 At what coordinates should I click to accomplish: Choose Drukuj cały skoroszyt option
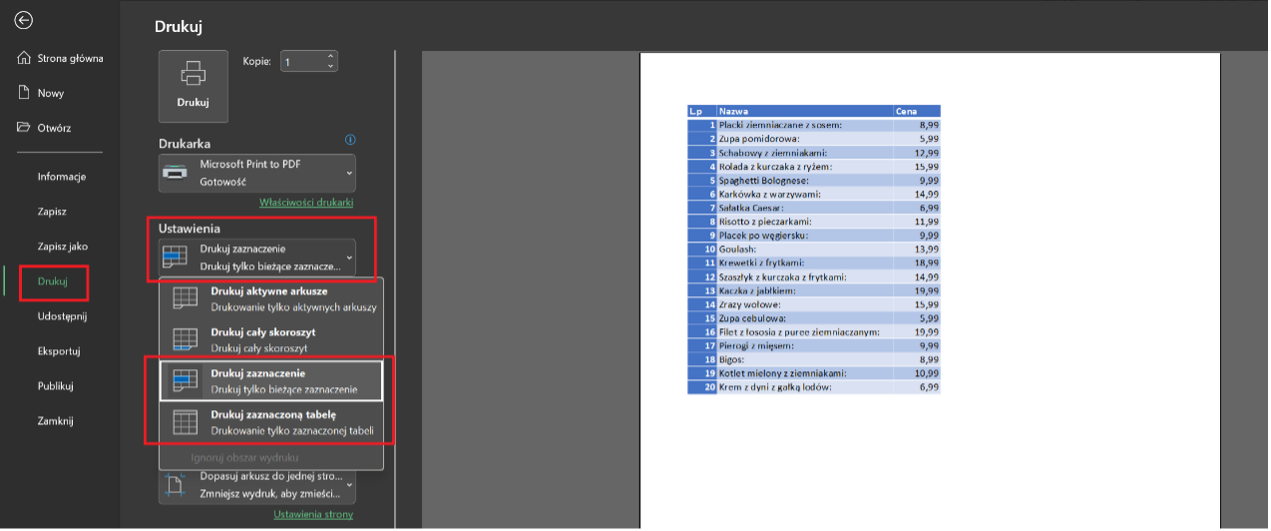270,339
